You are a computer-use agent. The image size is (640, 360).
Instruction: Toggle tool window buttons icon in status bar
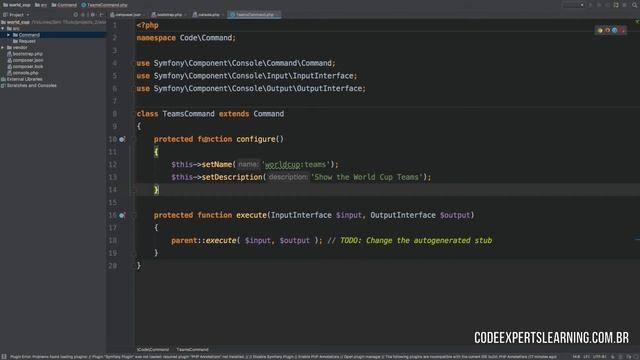click(4, 357)
